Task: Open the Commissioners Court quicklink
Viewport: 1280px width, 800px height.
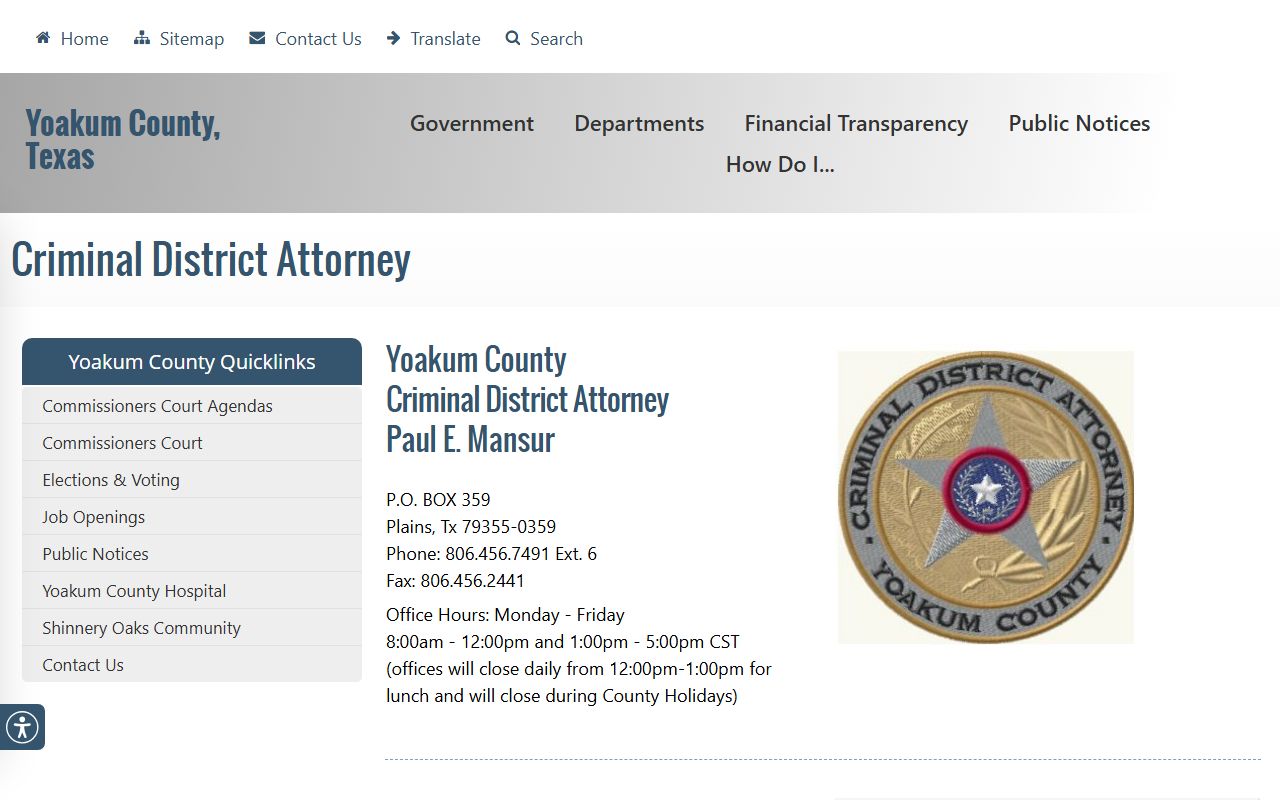Action: click(x=192, y=443)
